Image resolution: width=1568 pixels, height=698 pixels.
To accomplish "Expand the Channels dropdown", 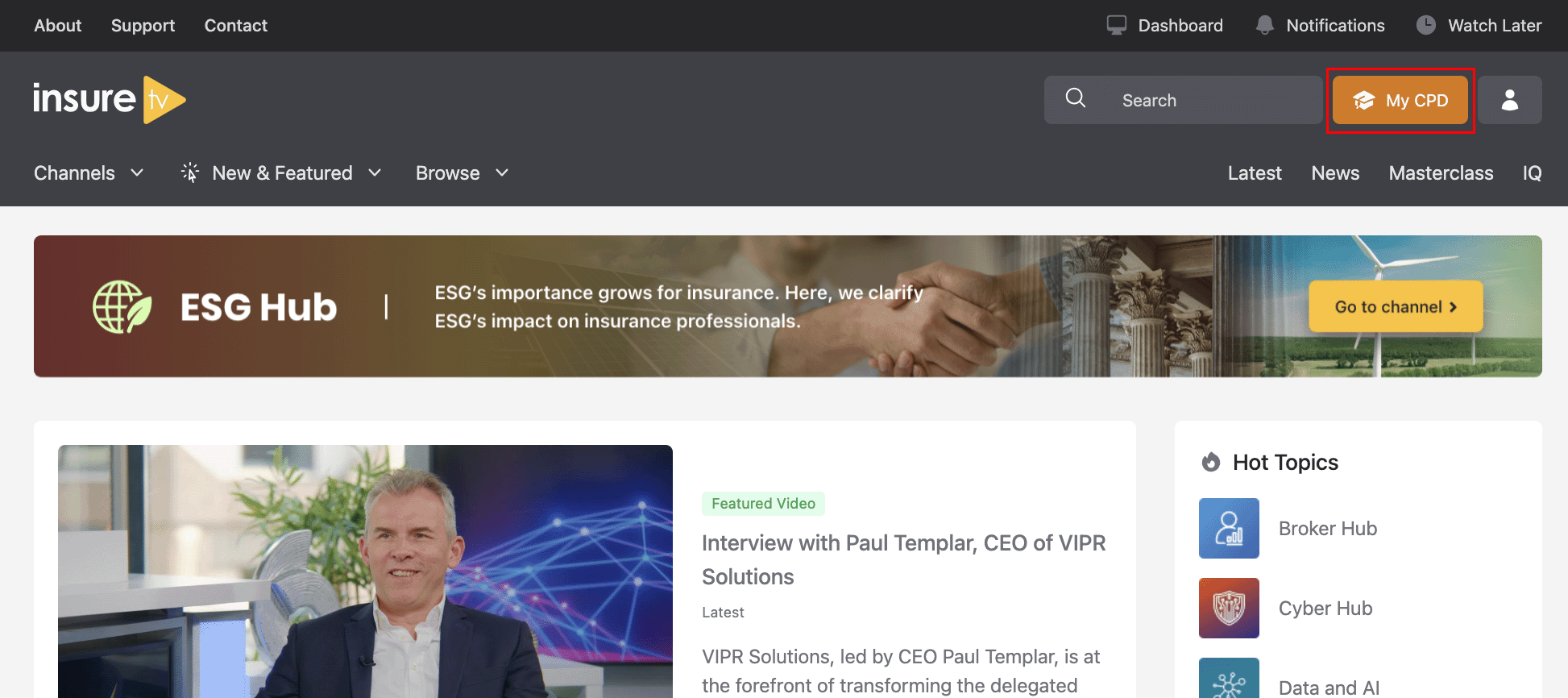I will tap(89, 173).
